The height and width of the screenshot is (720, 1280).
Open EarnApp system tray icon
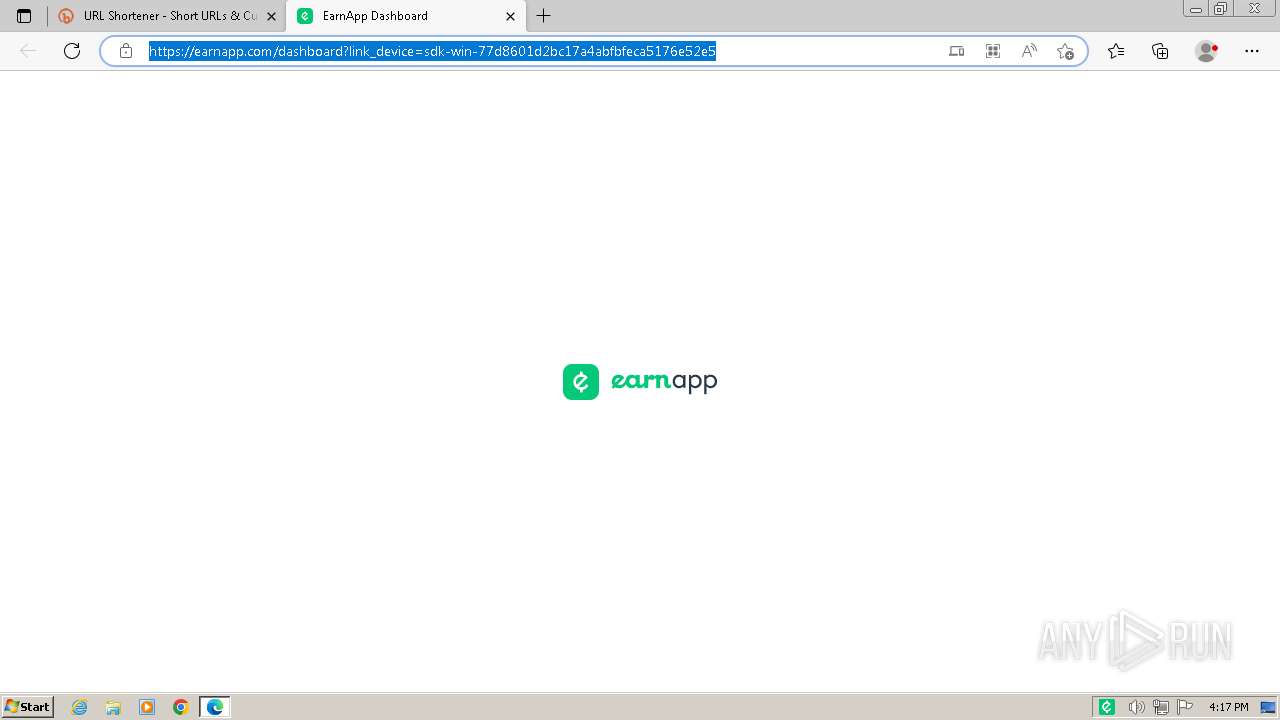(x=1107, y=707)
